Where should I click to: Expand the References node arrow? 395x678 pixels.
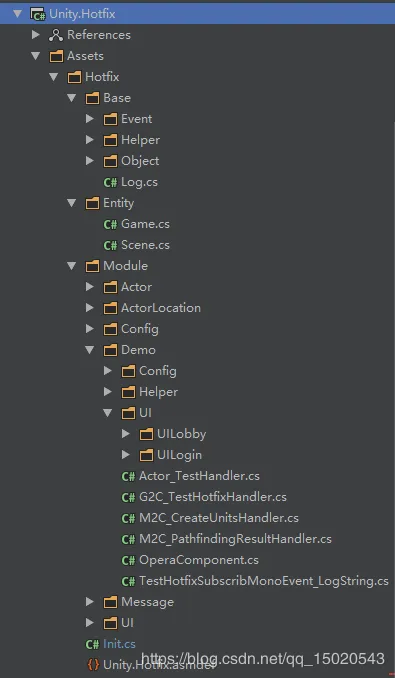pyautogui.click(x=35, y=35)
